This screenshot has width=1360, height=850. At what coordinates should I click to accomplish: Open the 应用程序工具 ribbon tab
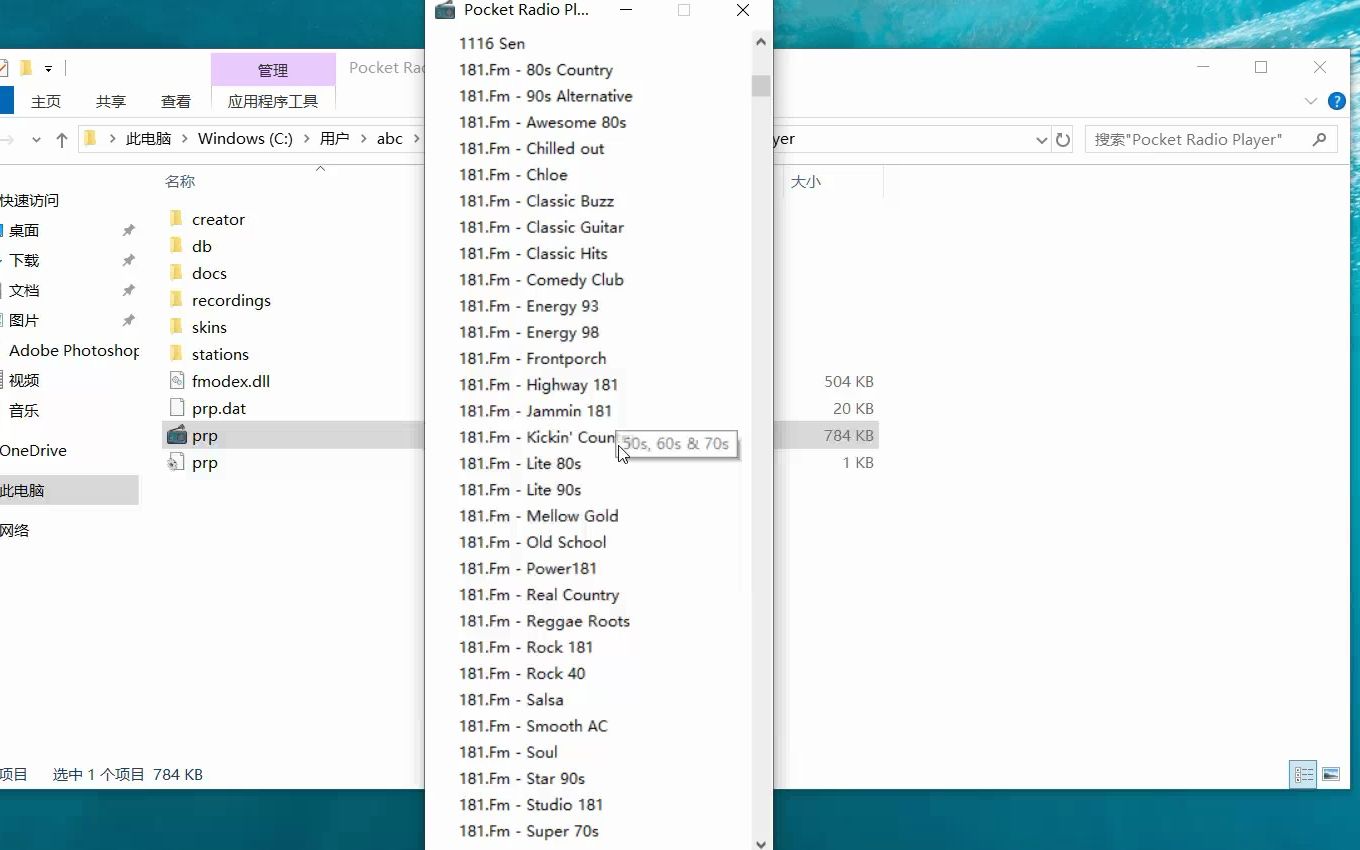click(273, 101)
